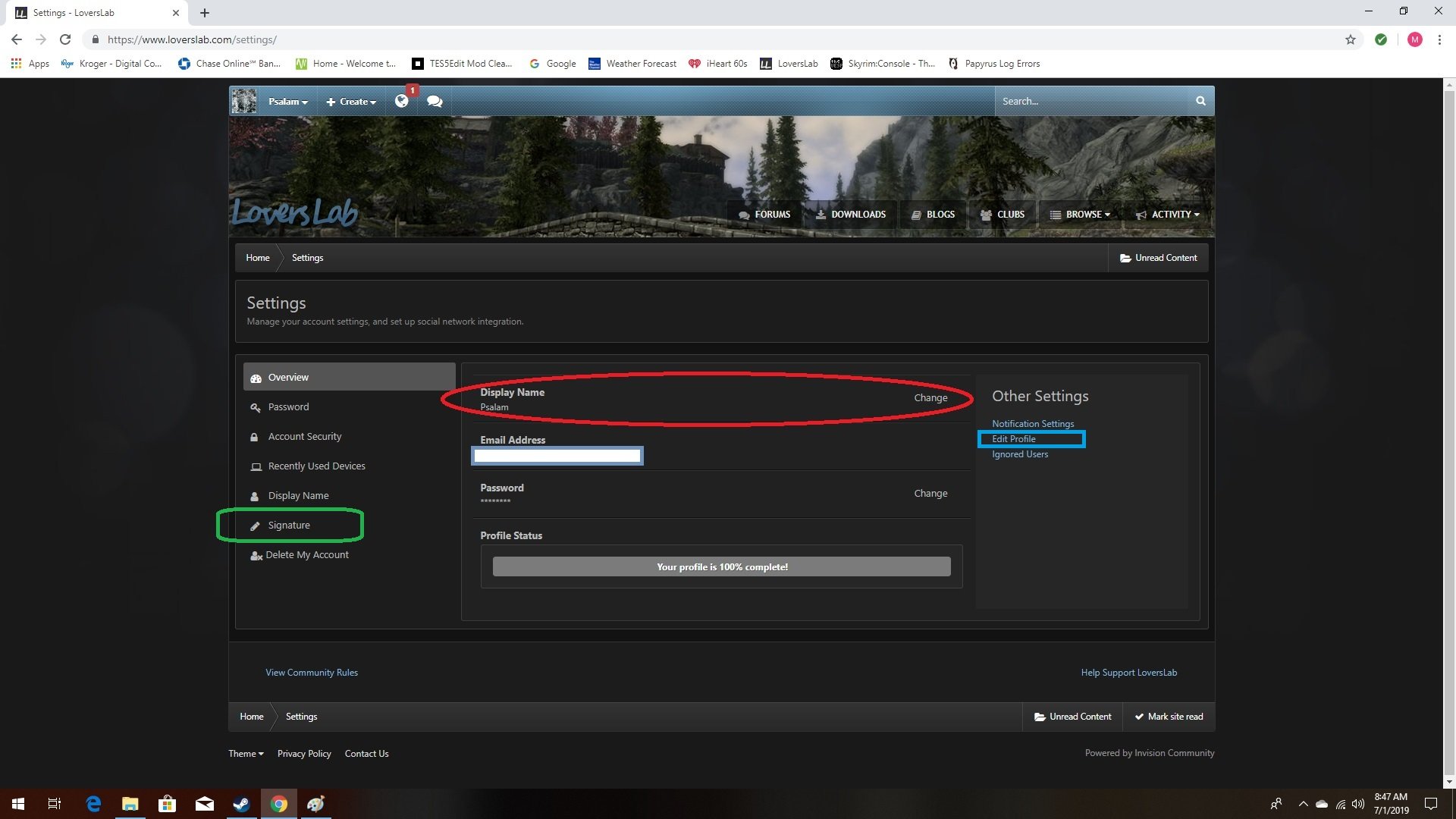Select the Password settings tab

coord(288,407)
